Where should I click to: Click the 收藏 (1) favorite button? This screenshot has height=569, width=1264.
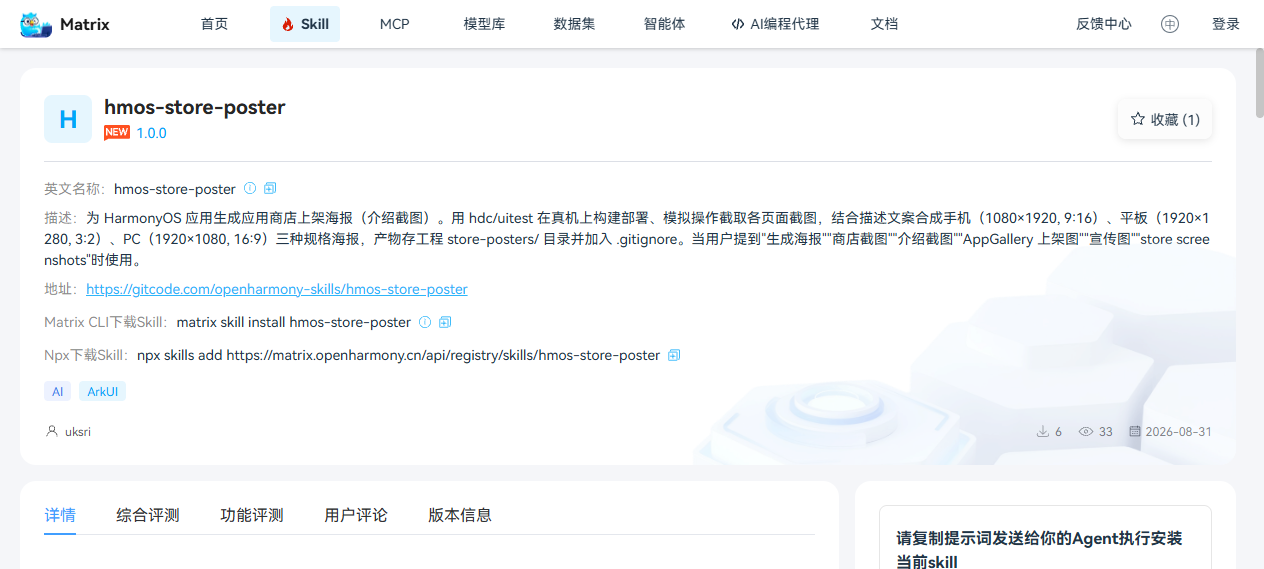[1165, 119]
